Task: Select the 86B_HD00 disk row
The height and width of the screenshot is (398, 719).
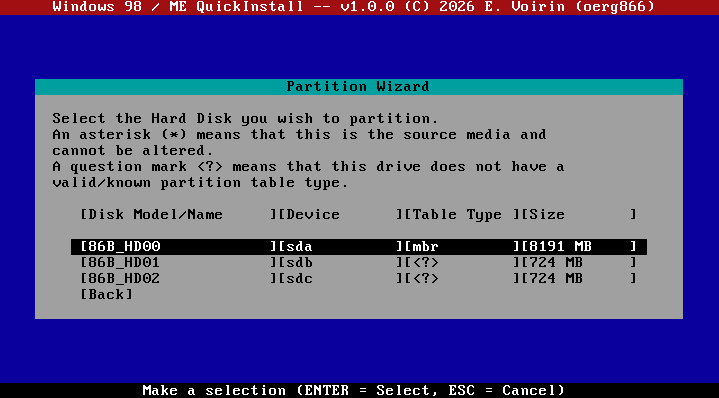Action: pyautogui.click(x=359, y=247)
